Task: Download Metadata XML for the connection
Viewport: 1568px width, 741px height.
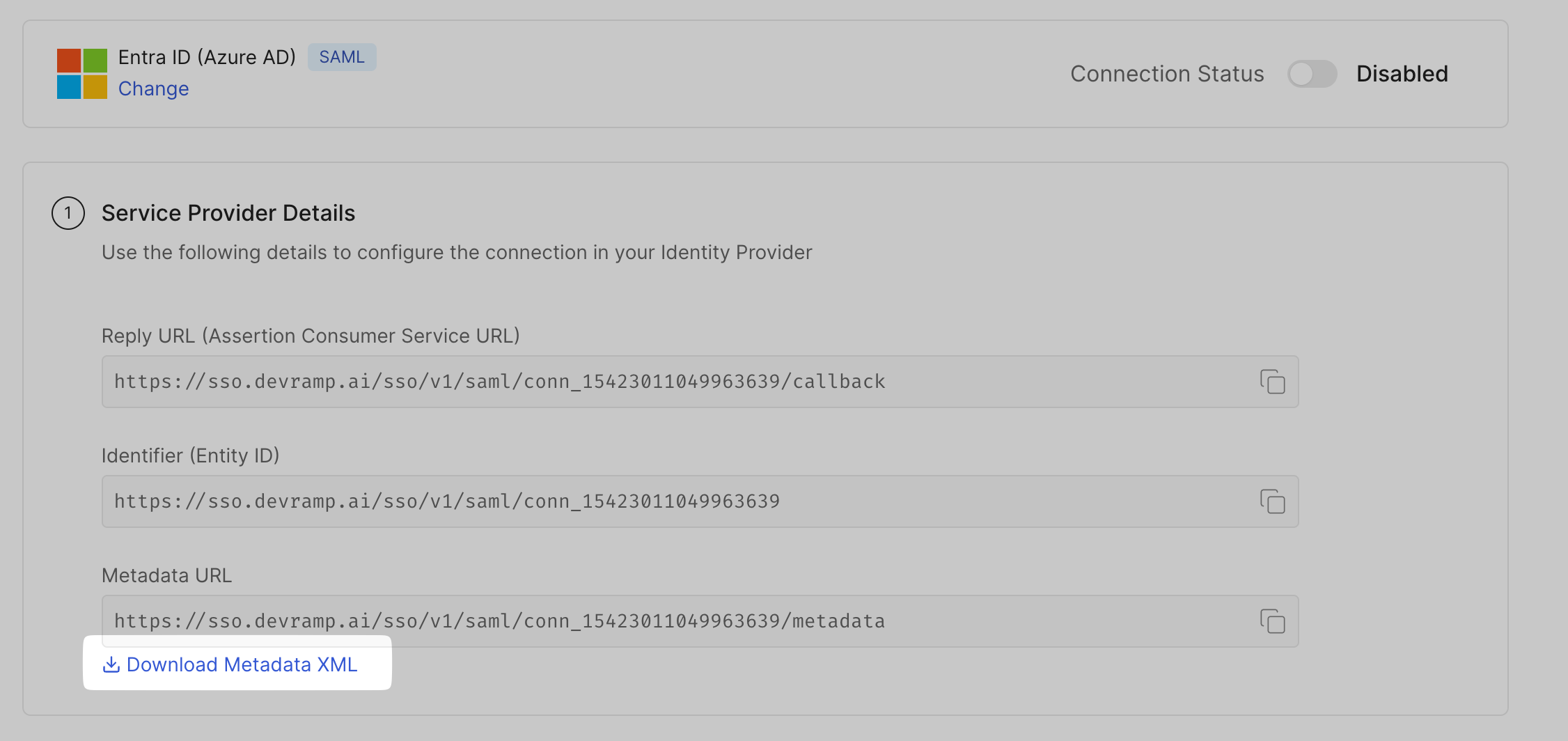Action: 242,664
